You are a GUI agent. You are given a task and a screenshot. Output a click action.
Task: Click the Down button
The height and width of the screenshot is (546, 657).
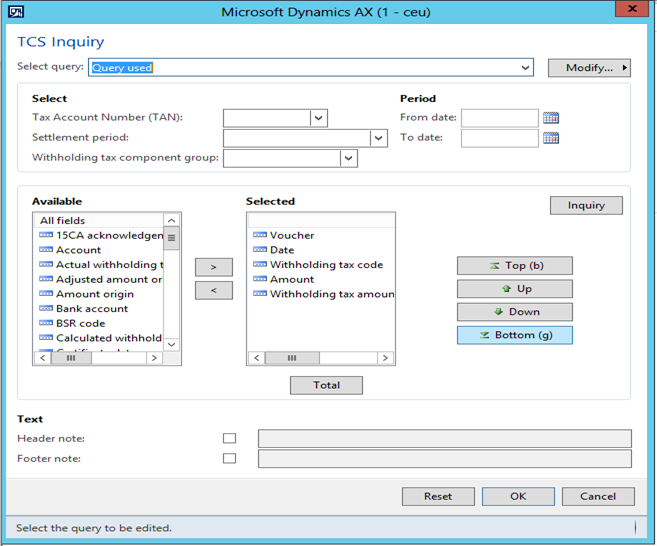pyautogui.click(x=515, y=312)
